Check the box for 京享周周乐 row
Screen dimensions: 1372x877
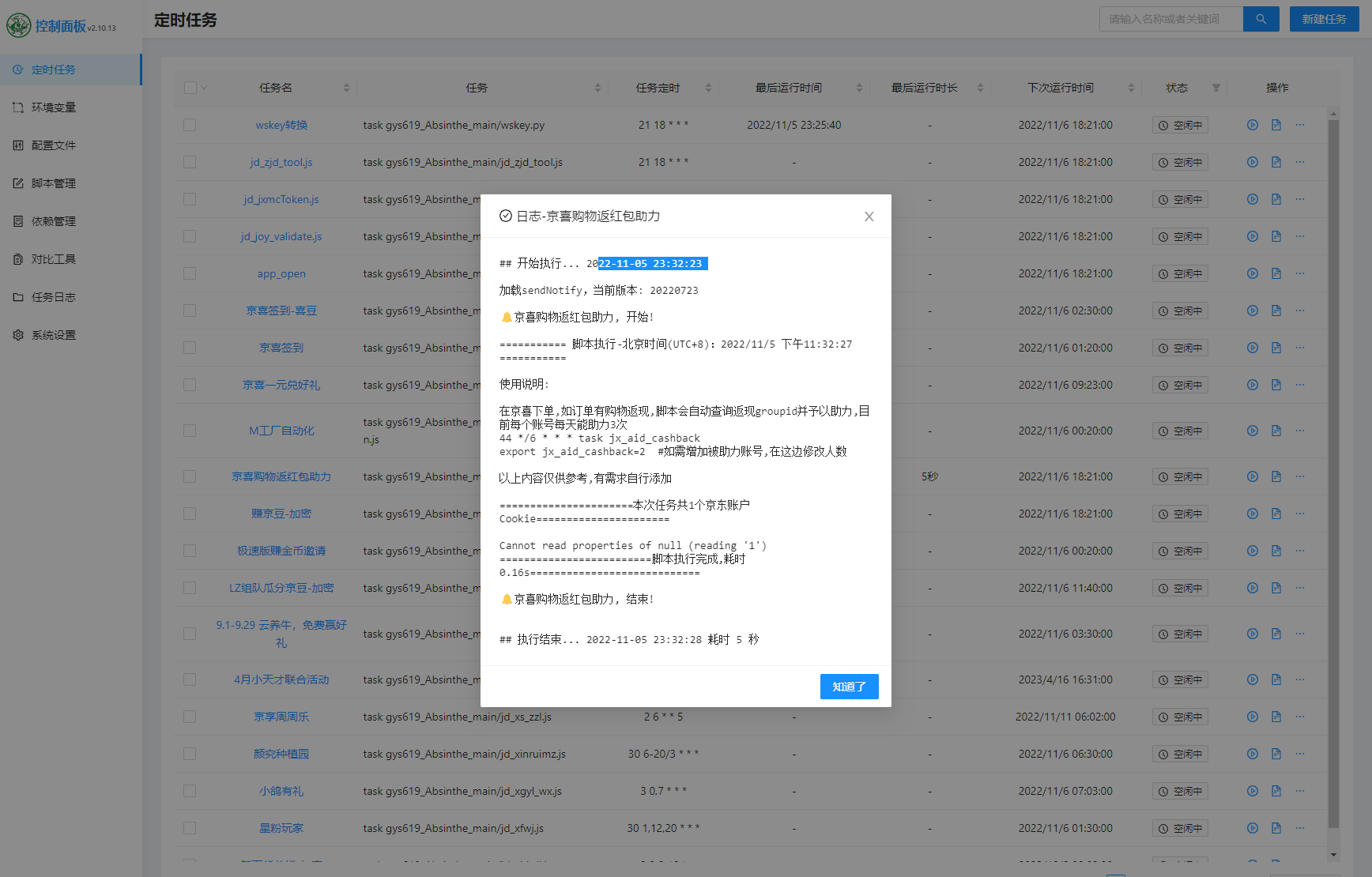190,717
